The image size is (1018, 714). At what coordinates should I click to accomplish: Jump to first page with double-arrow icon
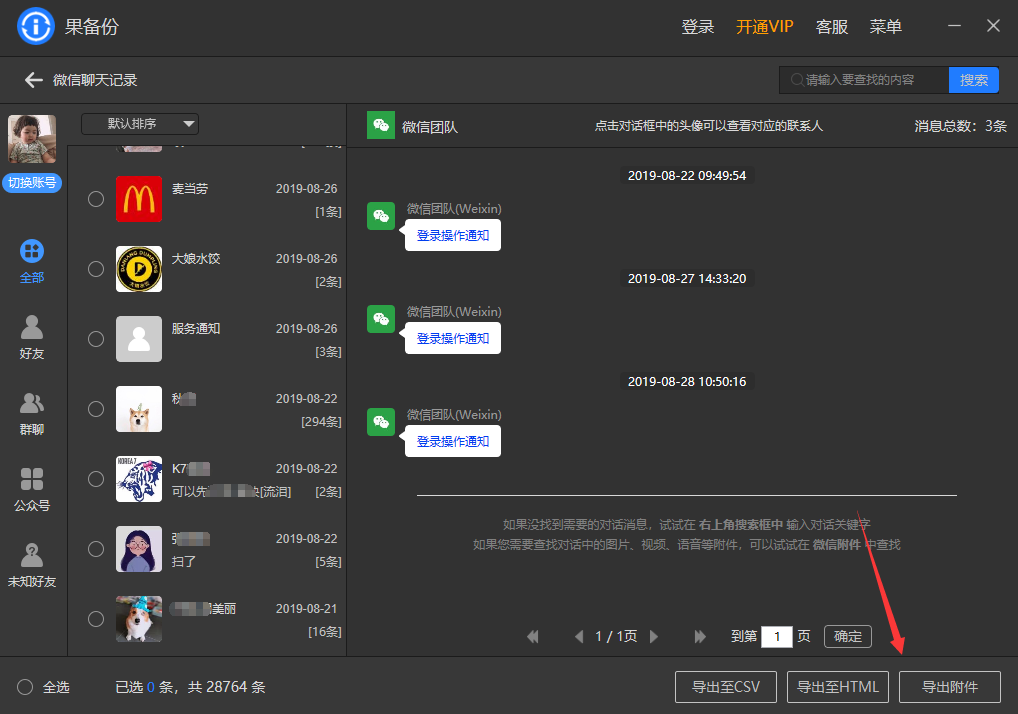coord(533,636)
